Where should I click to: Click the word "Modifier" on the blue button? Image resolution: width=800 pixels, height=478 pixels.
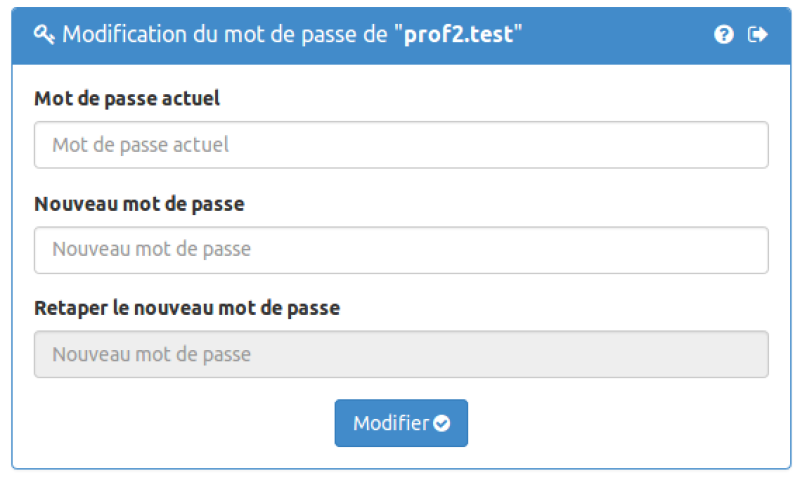pos(391,423)
